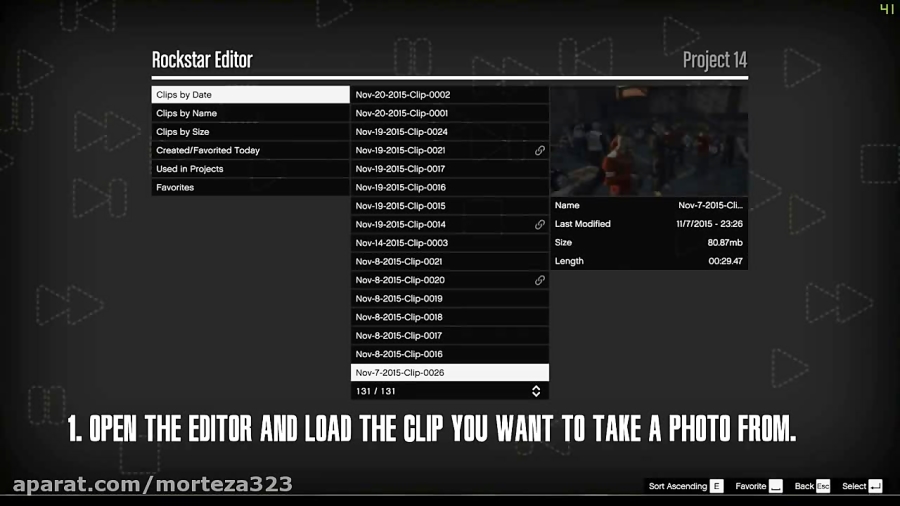Click the Rockstar Editor heading
The width and height of the screenshot is (900, 506).
point(202,60)
